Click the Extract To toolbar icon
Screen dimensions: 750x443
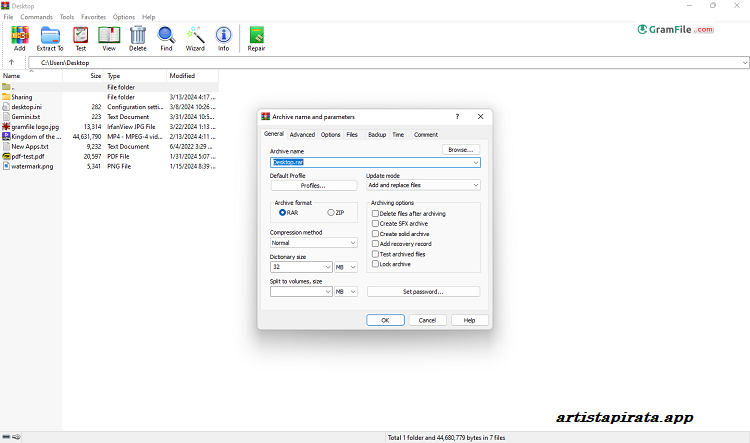pyautogui.click(x=50, y=38)
